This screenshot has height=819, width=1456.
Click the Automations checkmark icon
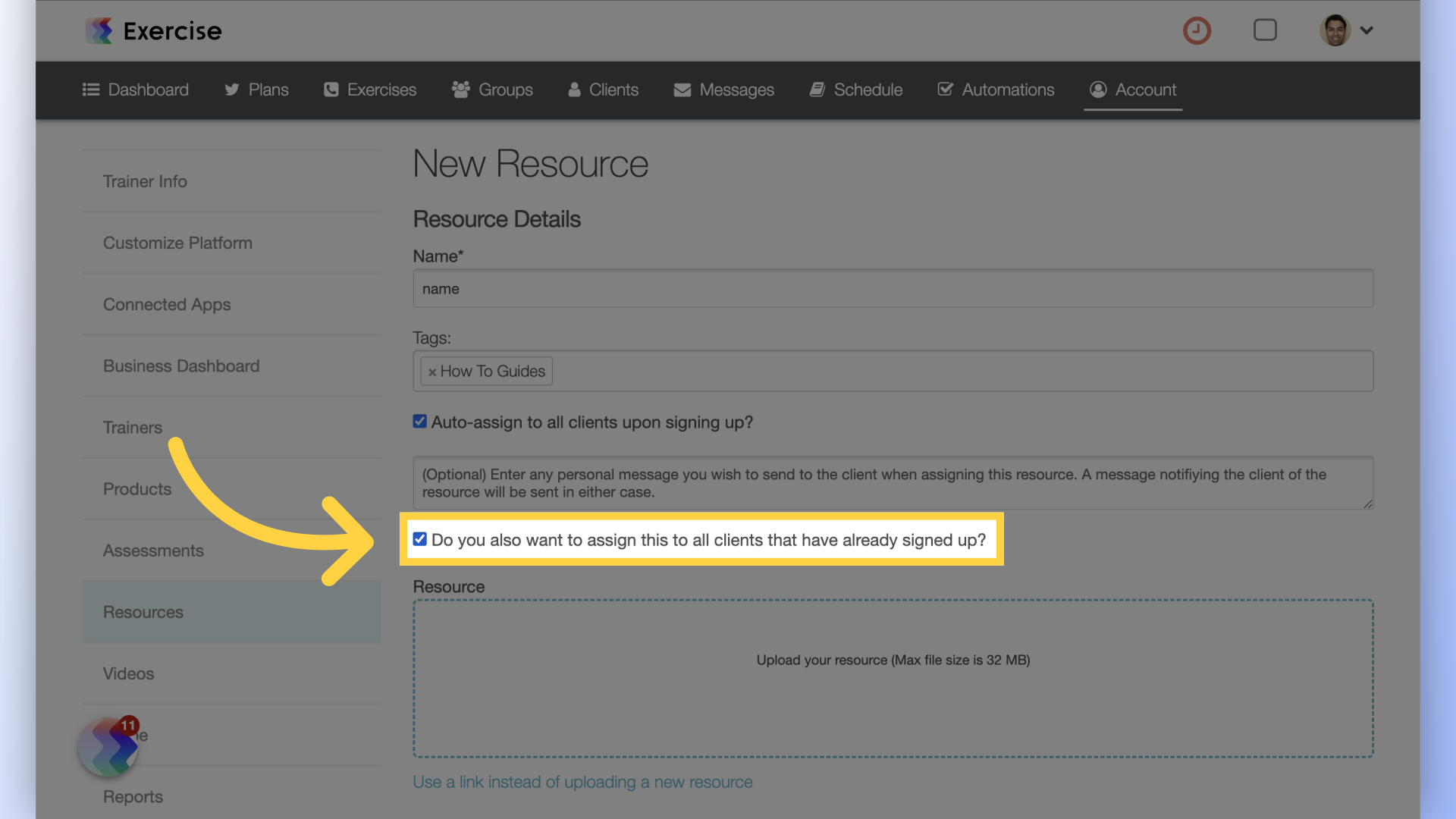tap(945, 89)
